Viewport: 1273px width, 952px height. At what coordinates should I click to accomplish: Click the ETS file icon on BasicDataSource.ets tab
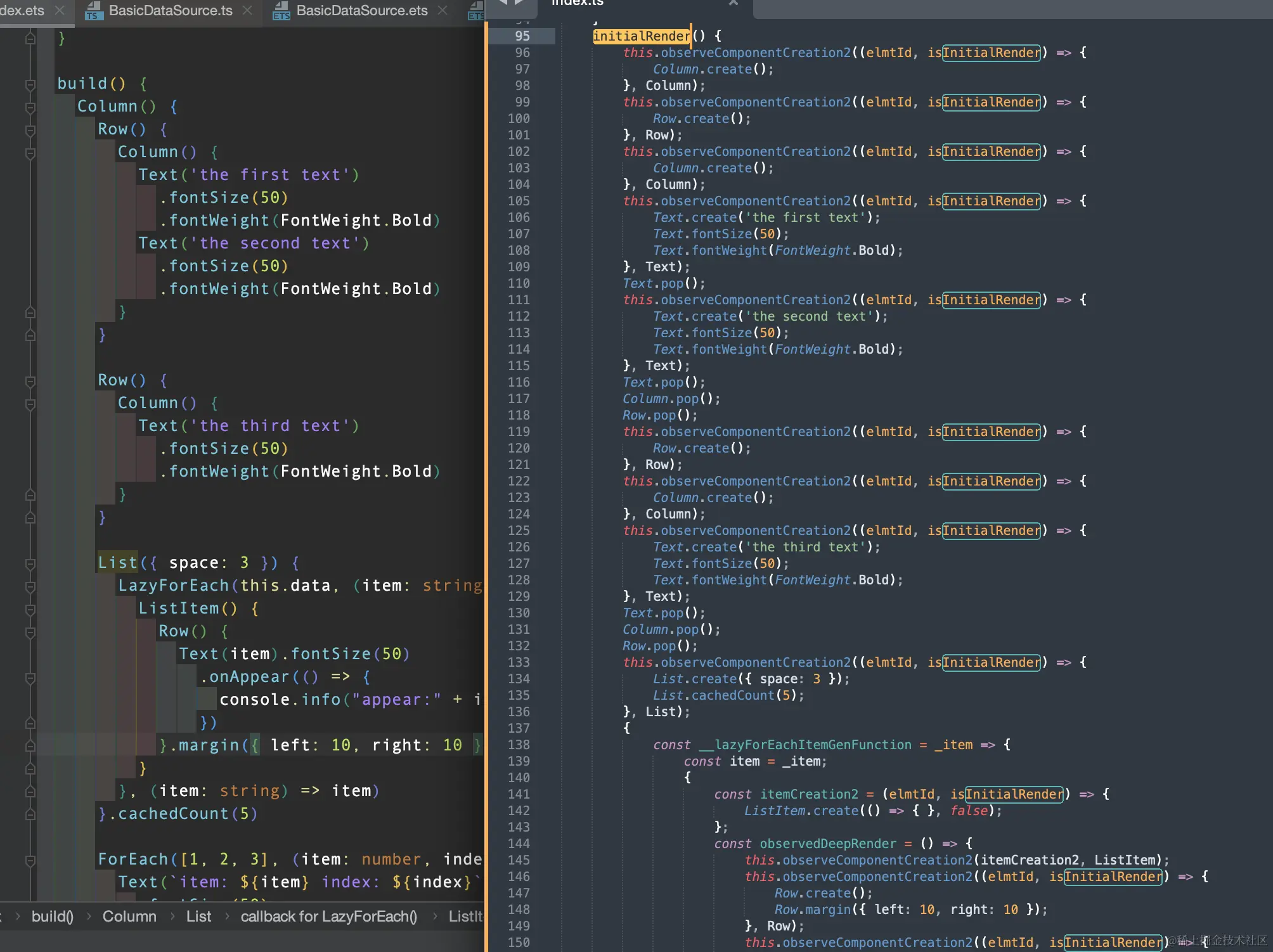point(281,11)
